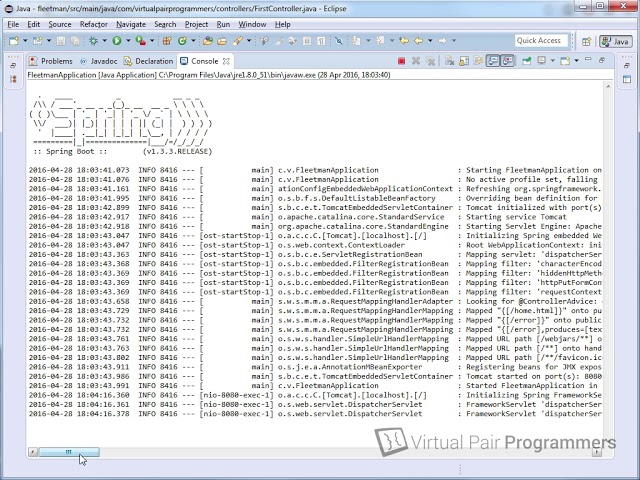The image size is (640, 480).
Task: Click the New Java Package icon
Action: pos(167,40)
